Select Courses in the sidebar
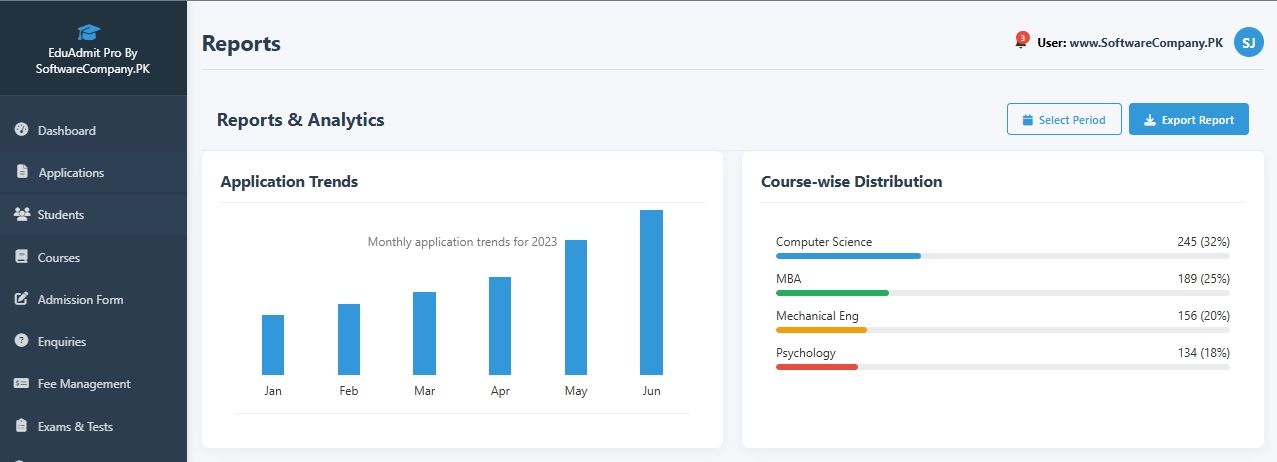This screenshot has height=462, width=1277. pos(93,257)
